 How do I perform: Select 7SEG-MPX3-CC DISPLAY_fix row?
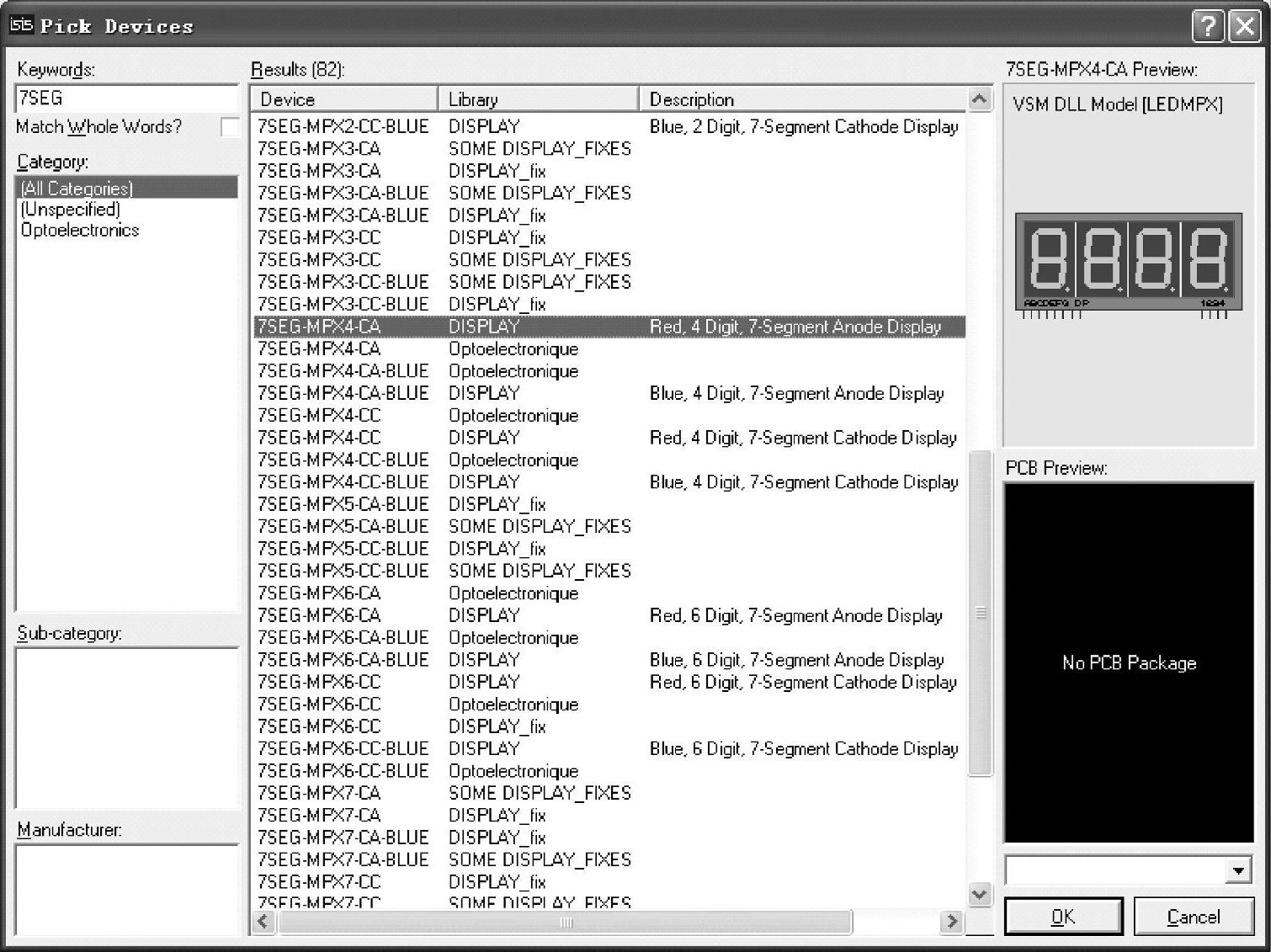(x=609, y=237)
